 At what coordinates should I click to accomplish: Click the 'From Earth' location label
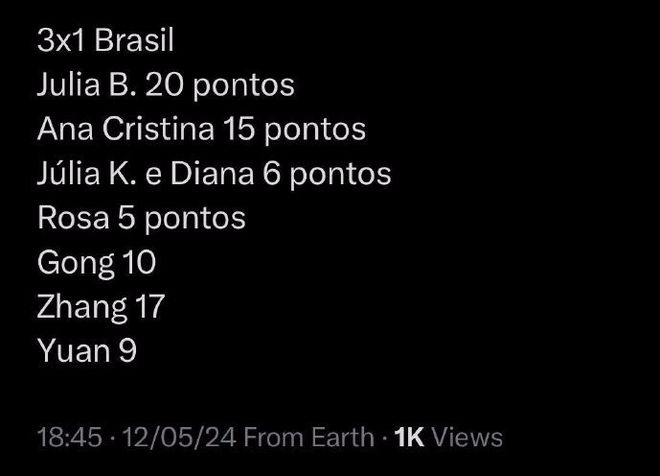coord(309,437)
